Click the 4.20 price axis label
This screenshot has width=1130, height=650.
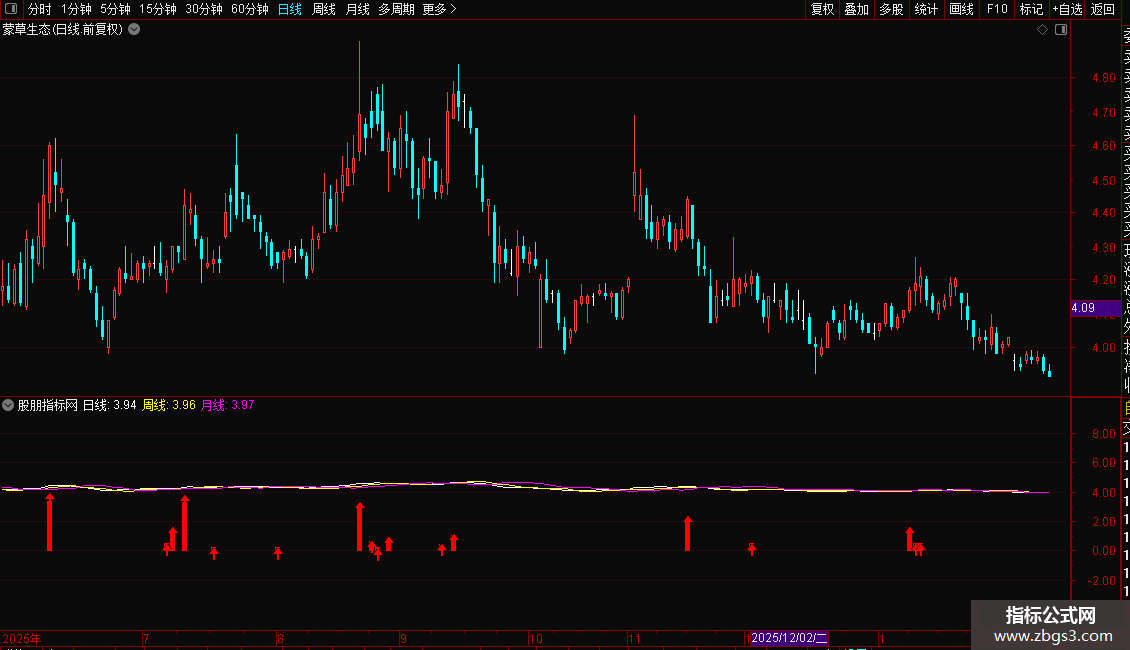[1103, 280]
